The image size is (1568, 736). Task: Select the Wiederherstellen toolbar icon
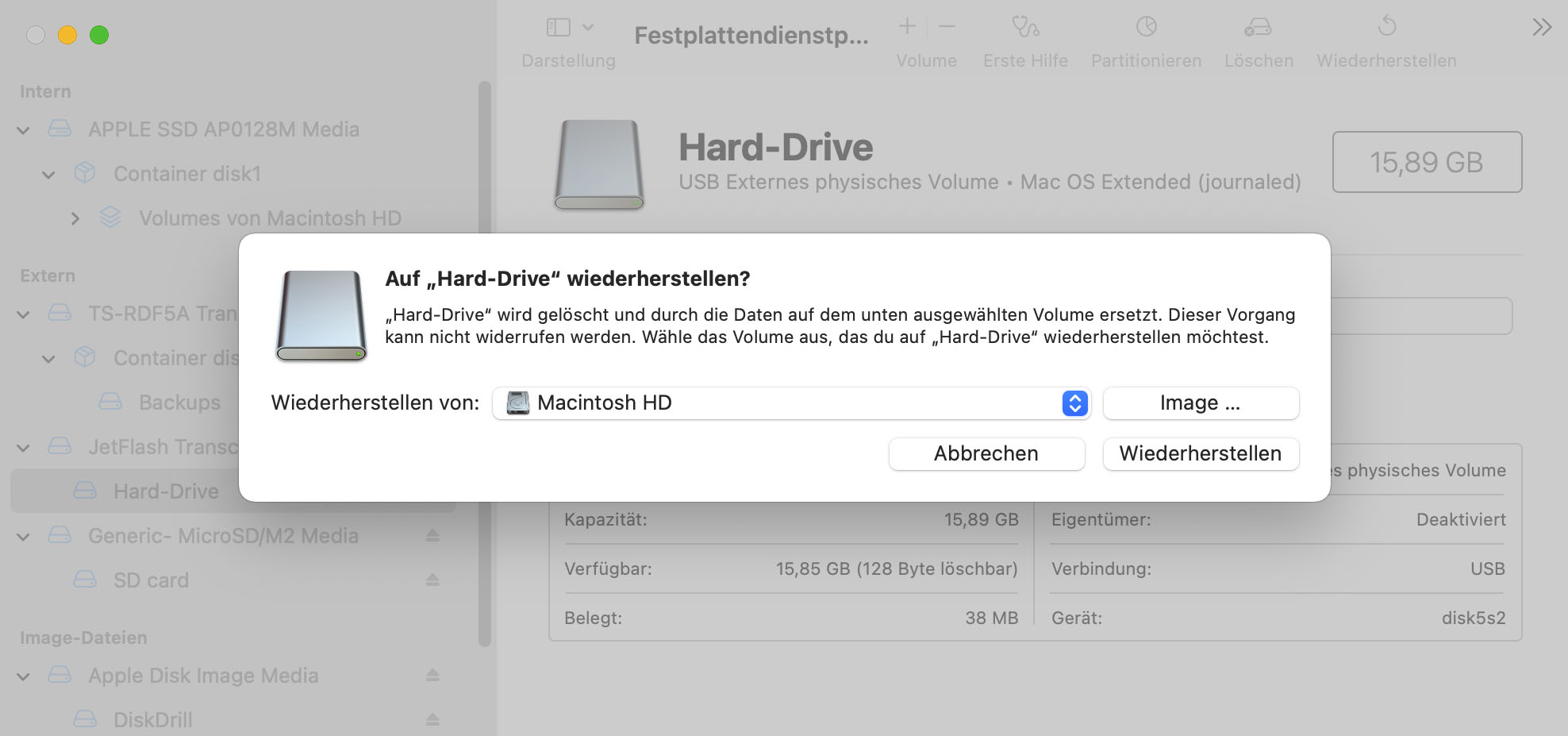[x=1387, y=26]
